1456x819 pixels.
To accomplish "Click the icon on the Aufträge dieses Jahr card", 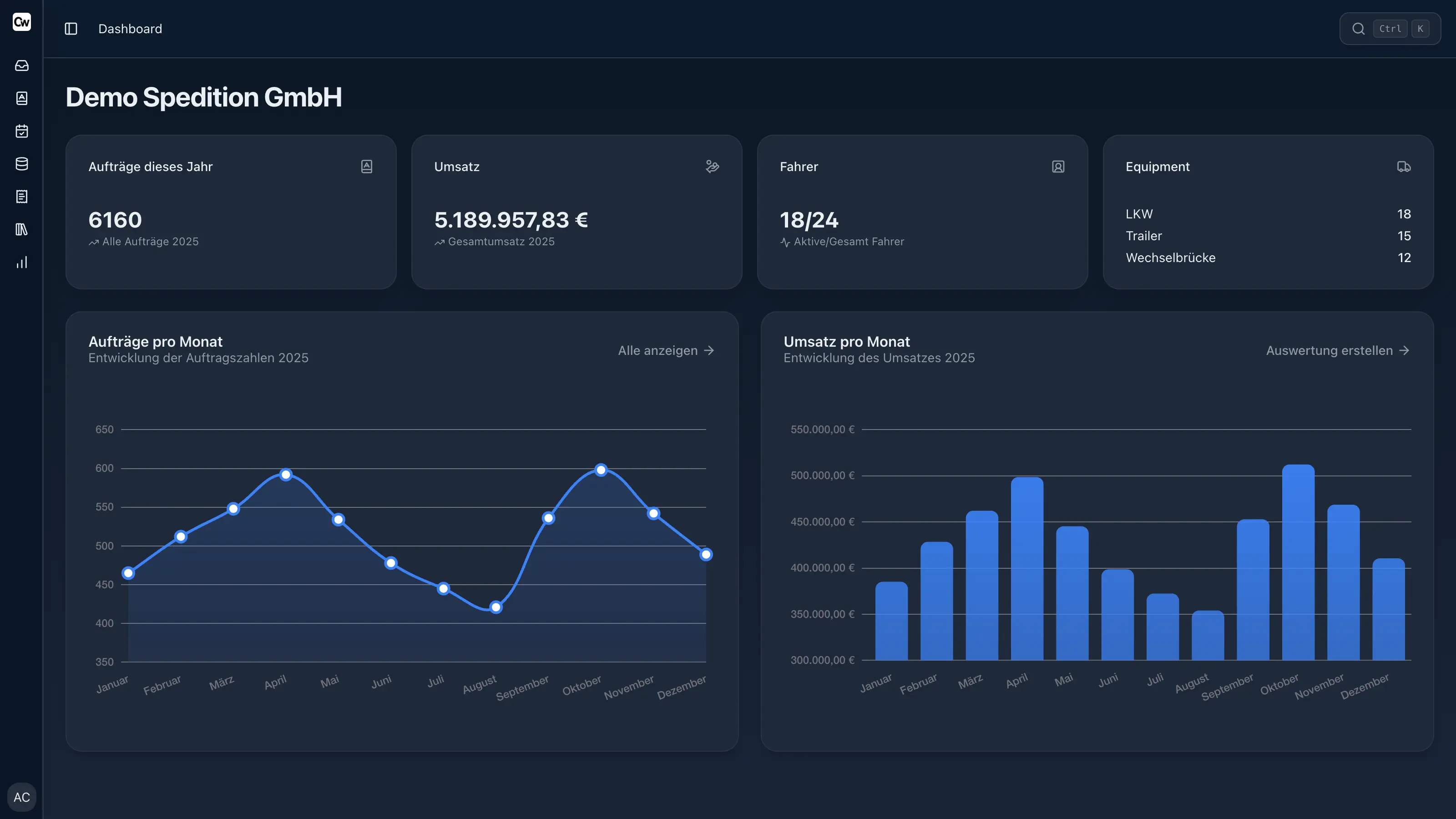I will 366,166.
